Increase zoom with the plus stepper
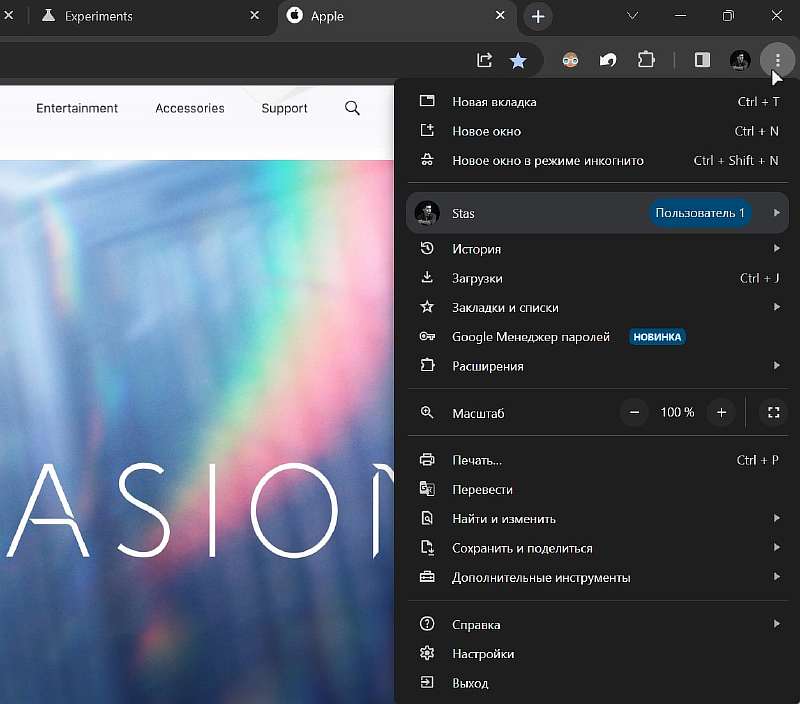The width and height of the screenshot is (800, 704). click(721, 411)
